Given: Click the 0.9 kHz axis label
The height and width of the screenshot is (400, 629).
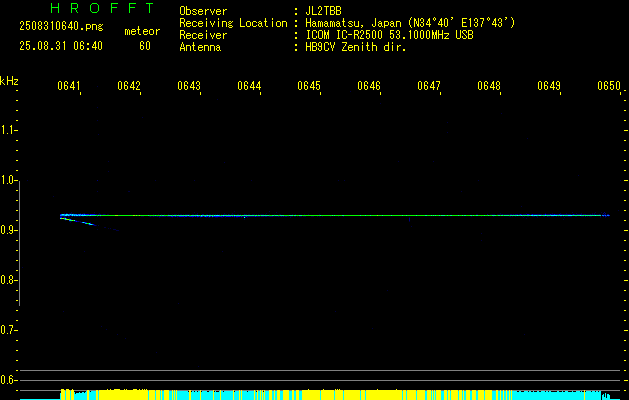Looking at the screenshot, I should (8, 230).
